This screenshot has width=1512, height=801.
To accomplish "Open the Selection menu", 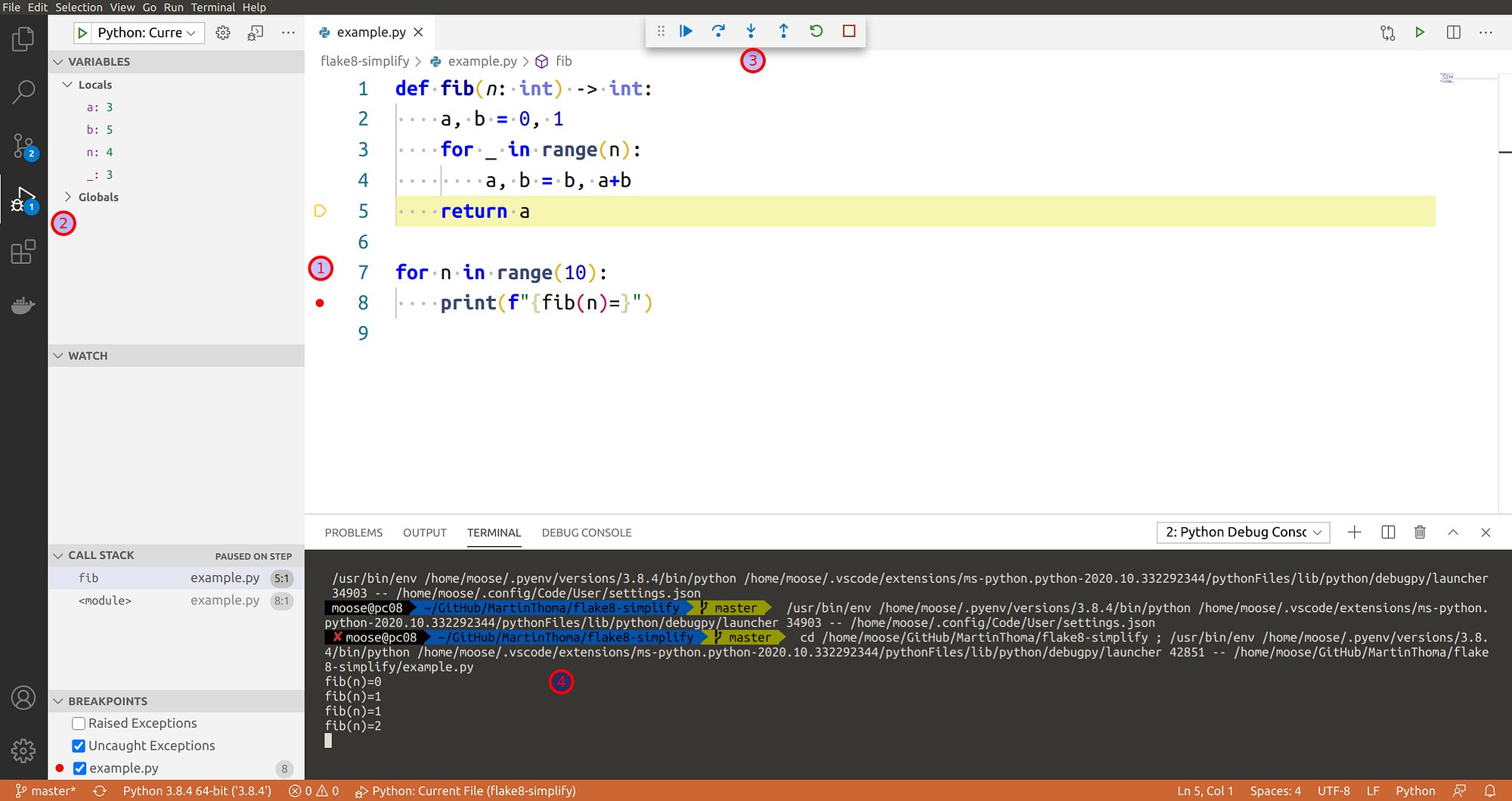I will tap(79, 7).
